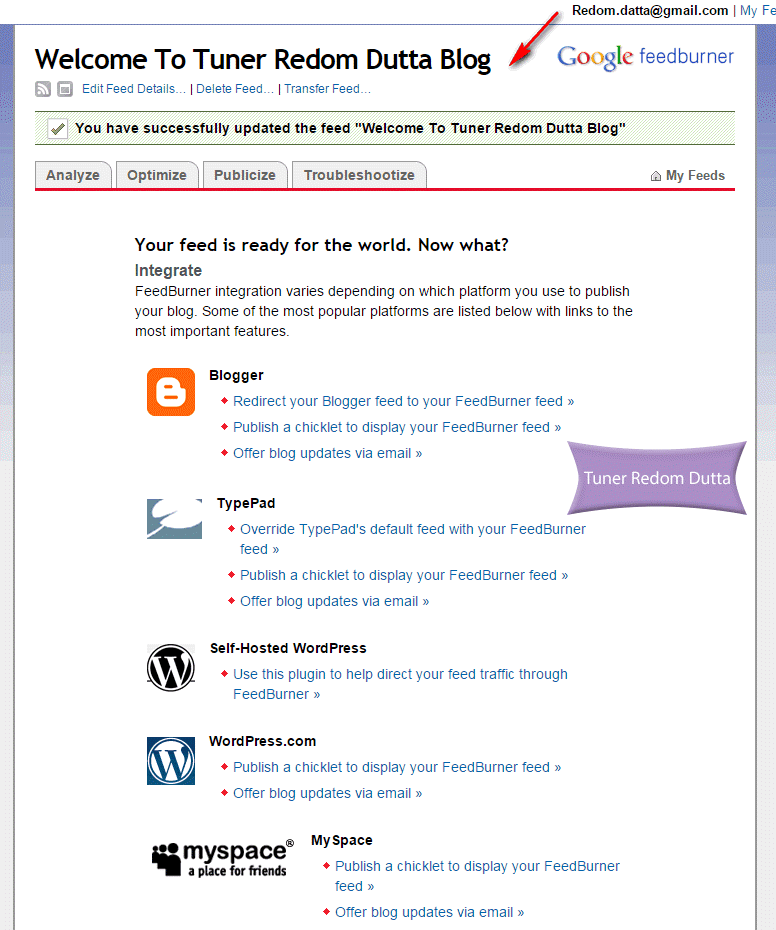The image size is (776, 930).
Task: Go to the Troubleshootize tab
Action: [359, 176]
